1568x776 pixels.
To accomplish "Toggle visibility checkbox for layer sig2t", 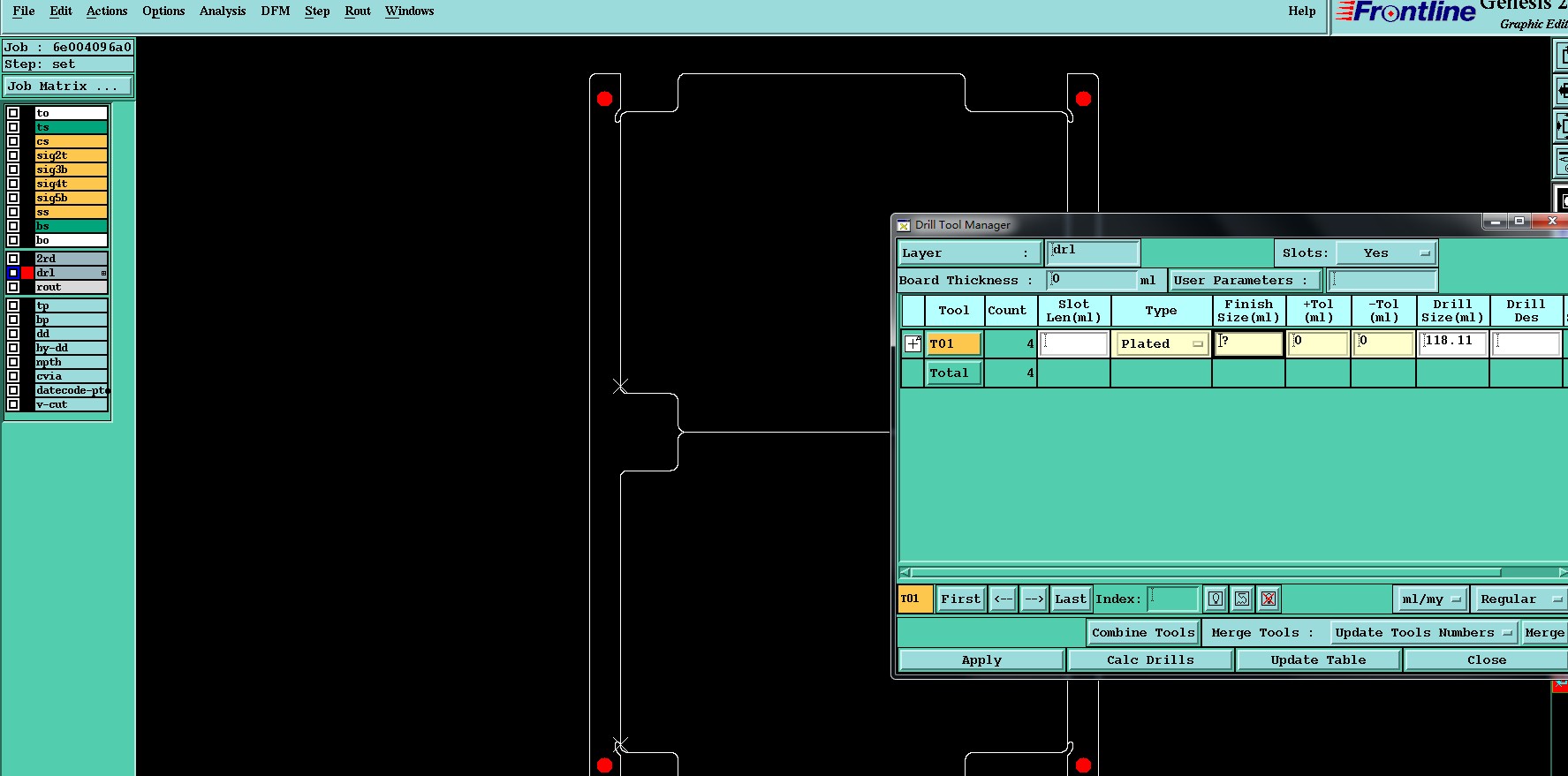I will coord(13,155).
